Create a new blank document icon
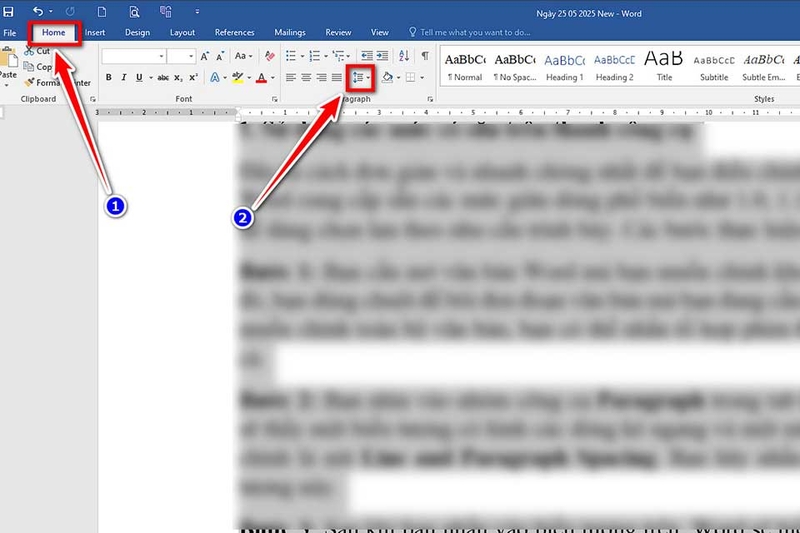The width and height of the screenshot is (800, 533). (x=102, y=12)
